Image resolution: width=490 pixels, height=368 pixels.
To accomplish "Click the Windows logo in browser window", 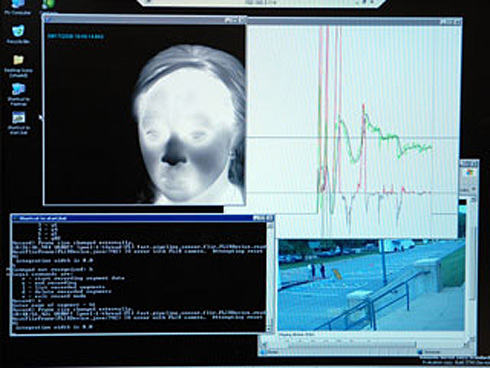I will point(470,172).
